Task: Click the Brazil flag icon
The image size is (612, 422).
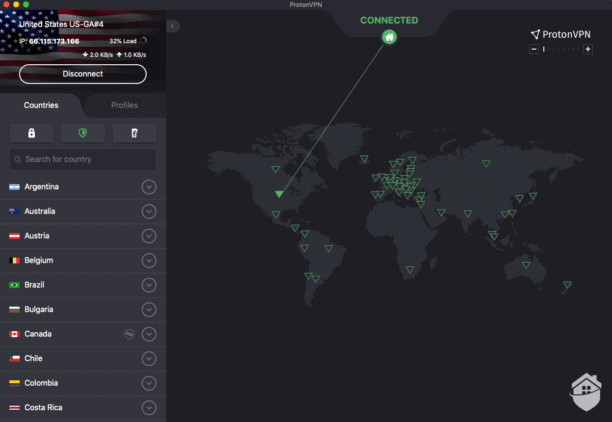Action: [x=14, y=285]
